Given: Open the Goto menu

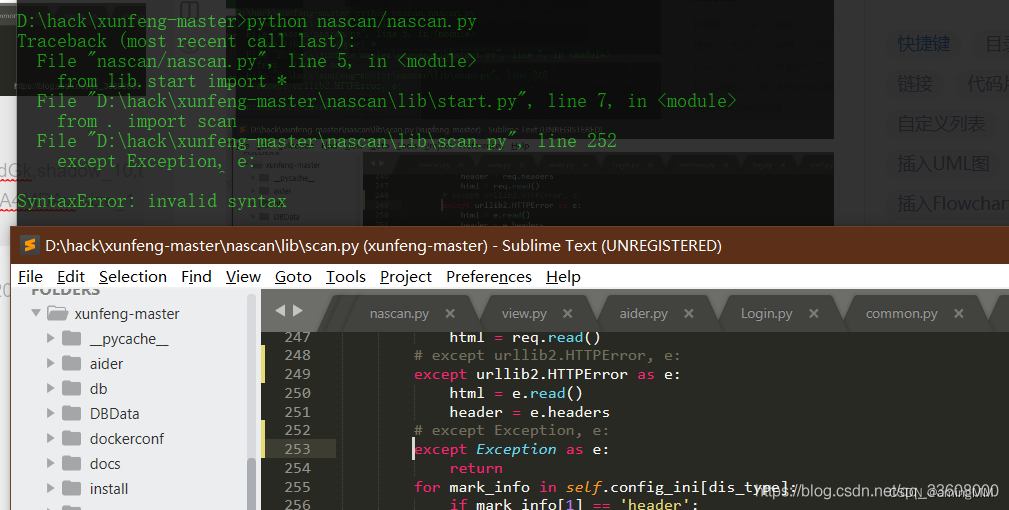Looking at the screenshot, I should pos(293,277).
